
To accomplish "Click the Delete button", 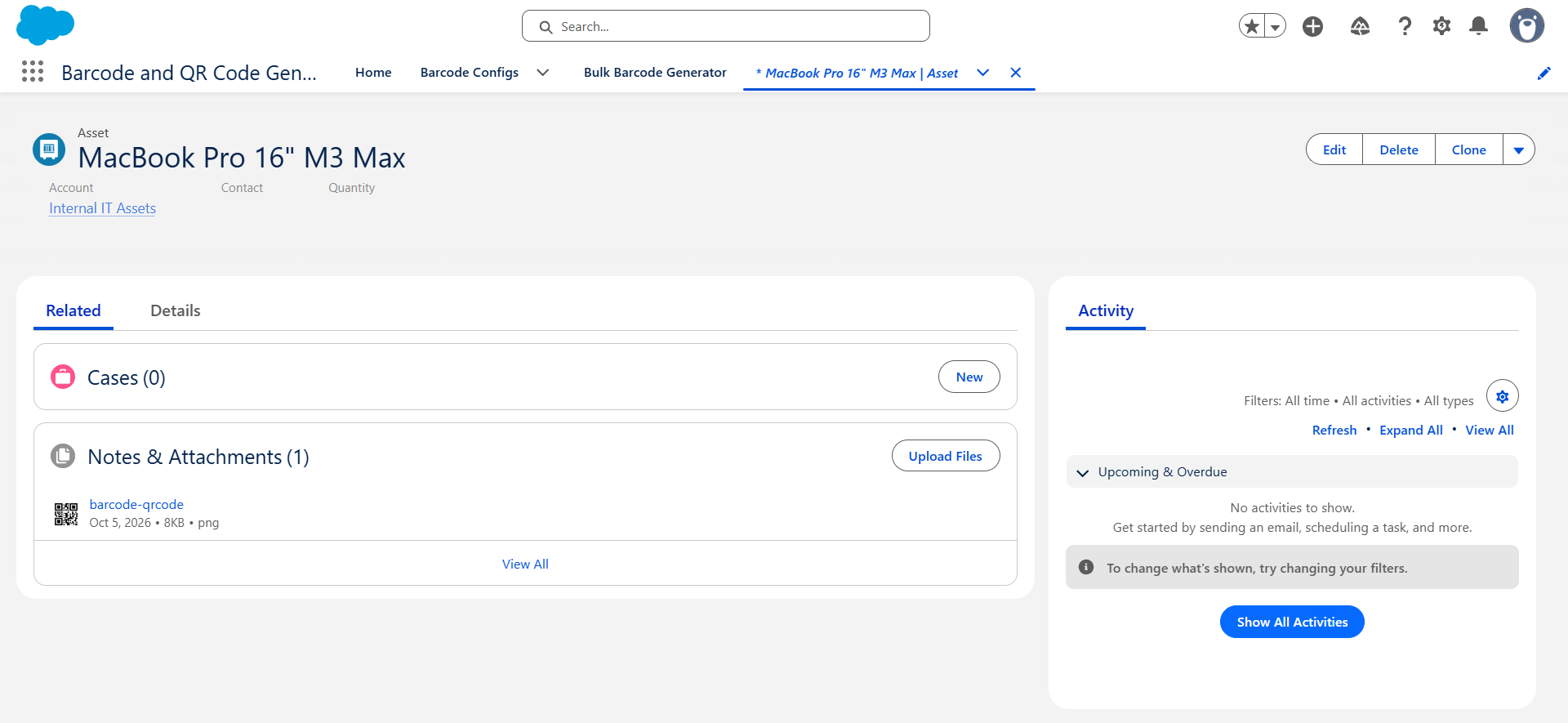I will click(1399, 150).
